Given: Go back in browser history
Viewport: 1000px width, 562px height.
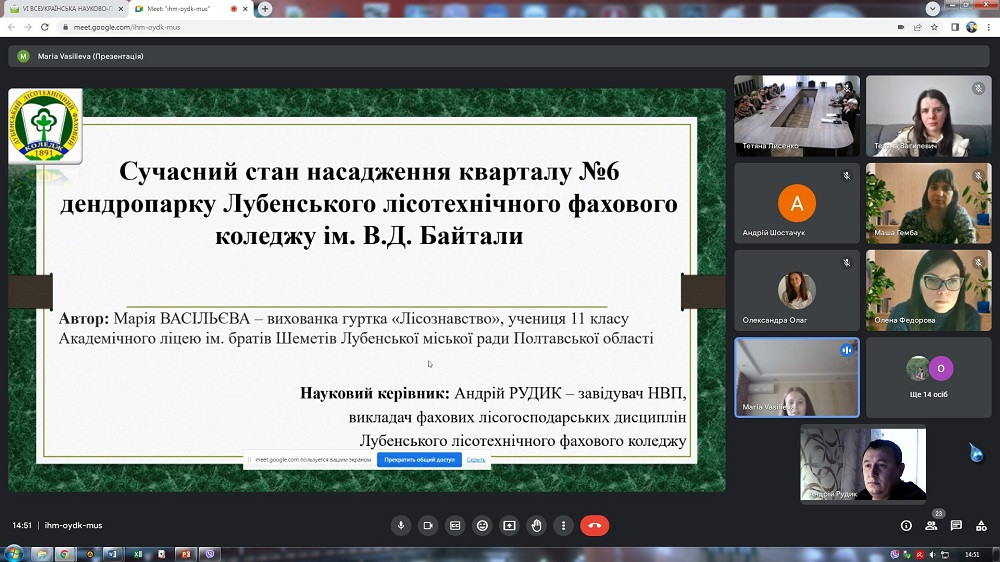Looking at the screenshot, I should pyautogui.click(x=11, y=27).
